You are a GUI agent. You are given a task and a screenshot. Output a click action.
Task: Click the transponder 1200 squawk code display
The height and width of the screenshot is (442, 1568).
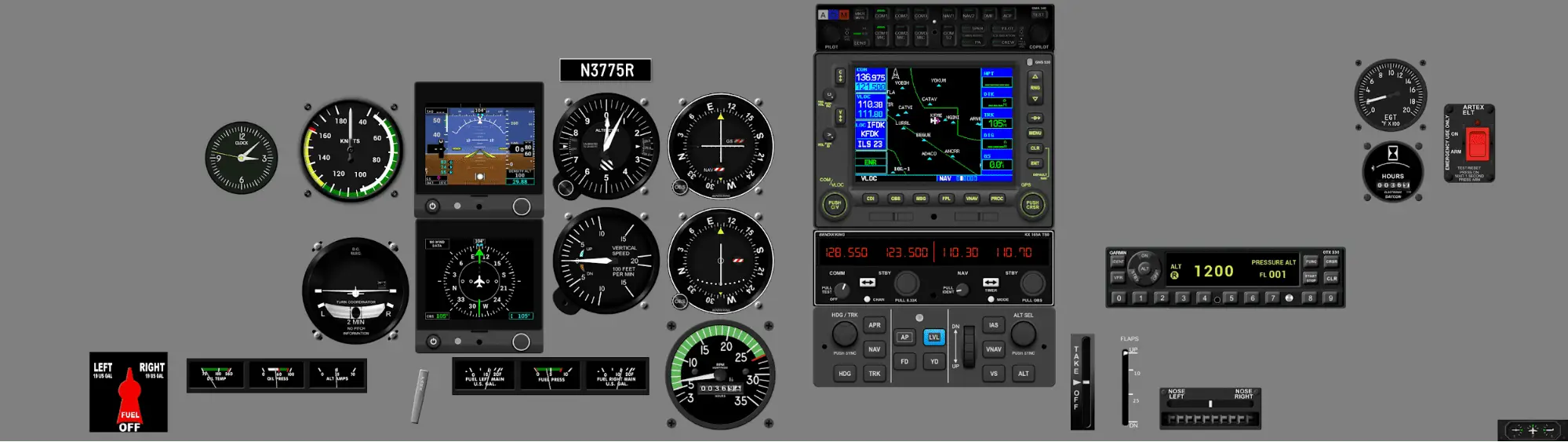1213,272
